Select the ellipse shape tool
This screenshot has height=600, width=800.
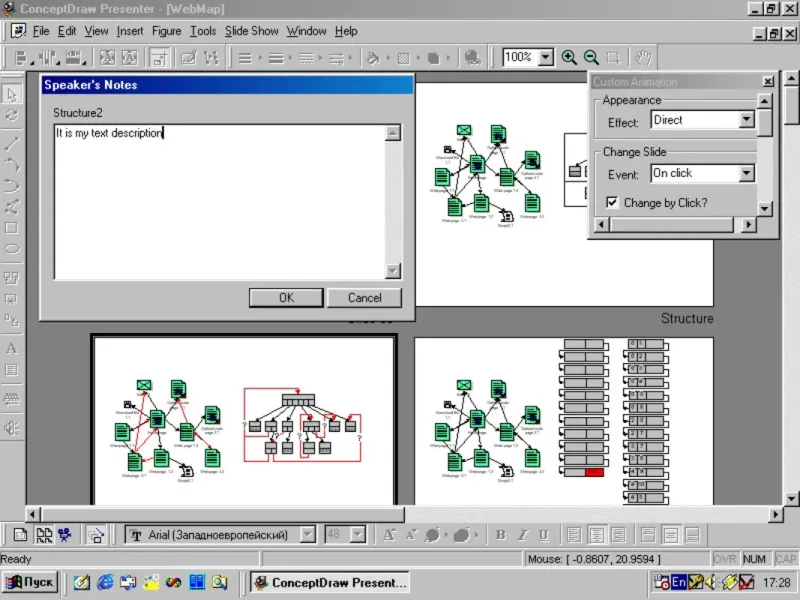pos(12,249)
